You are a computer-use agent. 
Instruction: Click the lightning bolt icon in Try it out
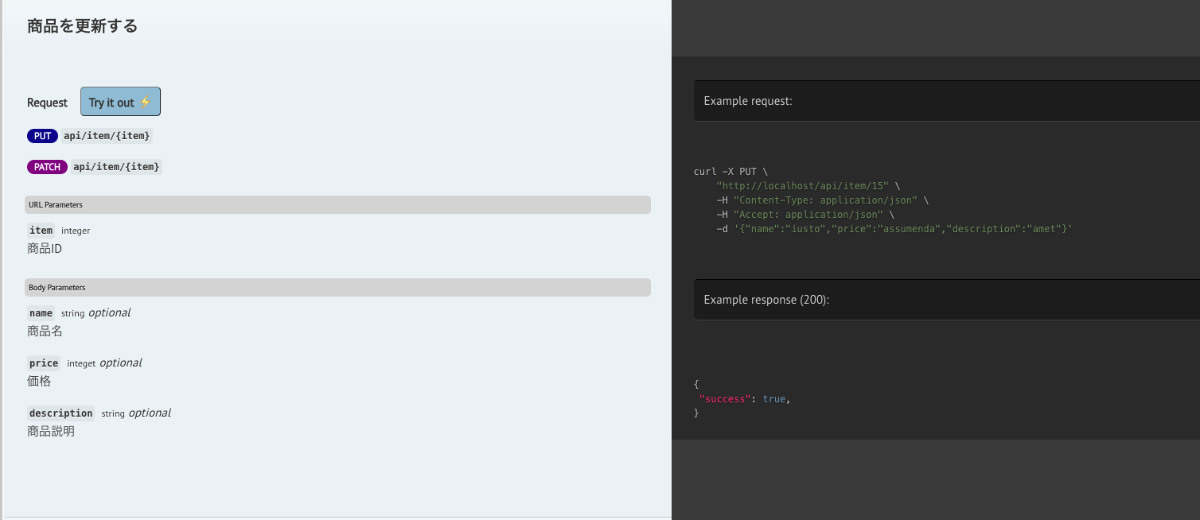(x=145, y=102)
